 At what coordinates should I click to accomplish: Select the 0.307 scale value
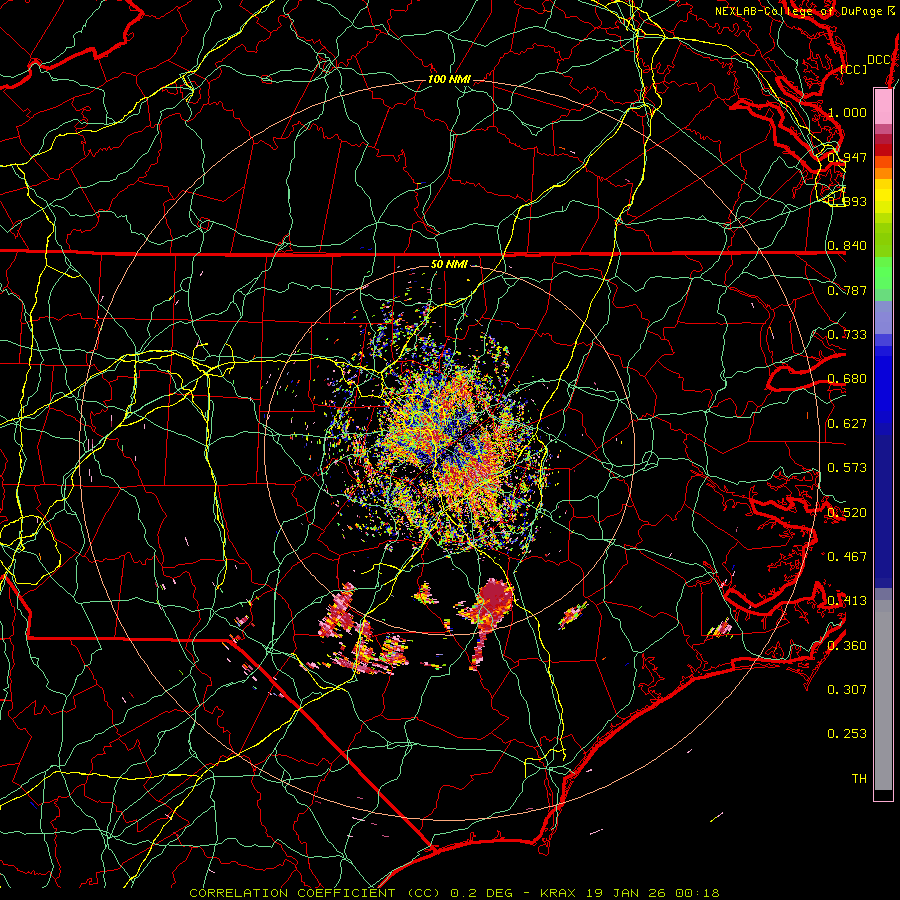847,690
